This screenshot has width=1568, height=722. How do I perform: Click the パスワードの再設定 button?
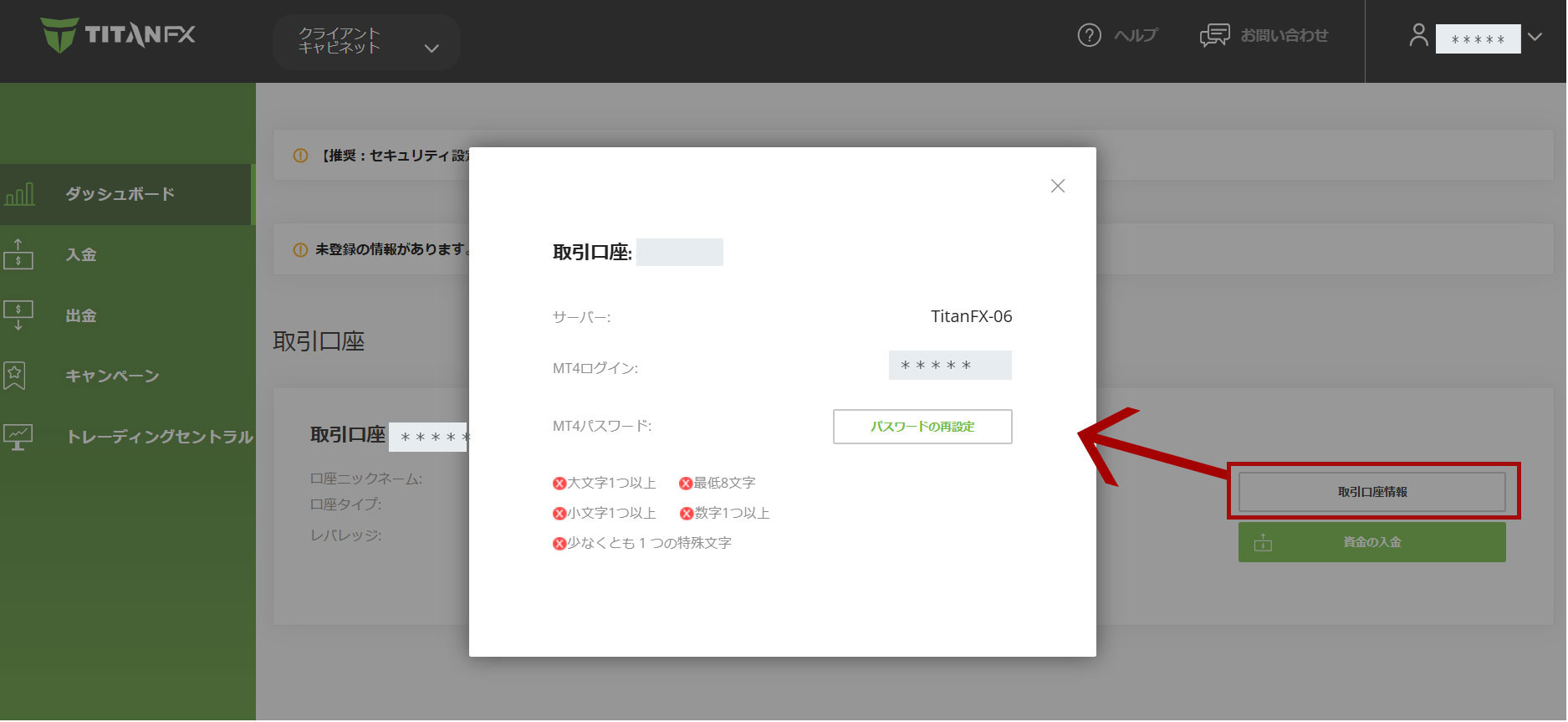pyautogui.click(x=922, y=427)
